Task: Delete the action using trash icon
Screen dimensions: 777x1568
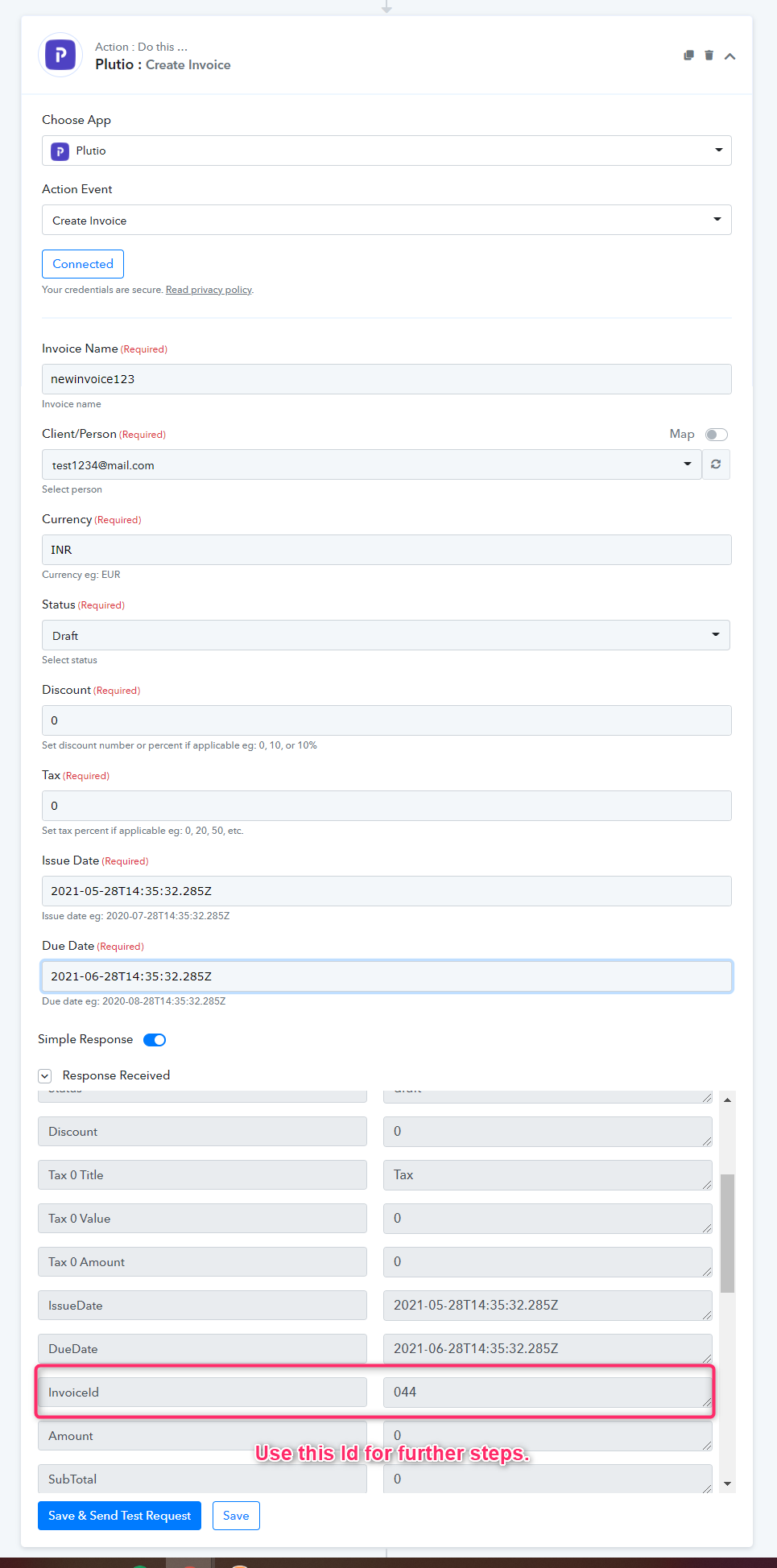Action: tap(709, 56)
